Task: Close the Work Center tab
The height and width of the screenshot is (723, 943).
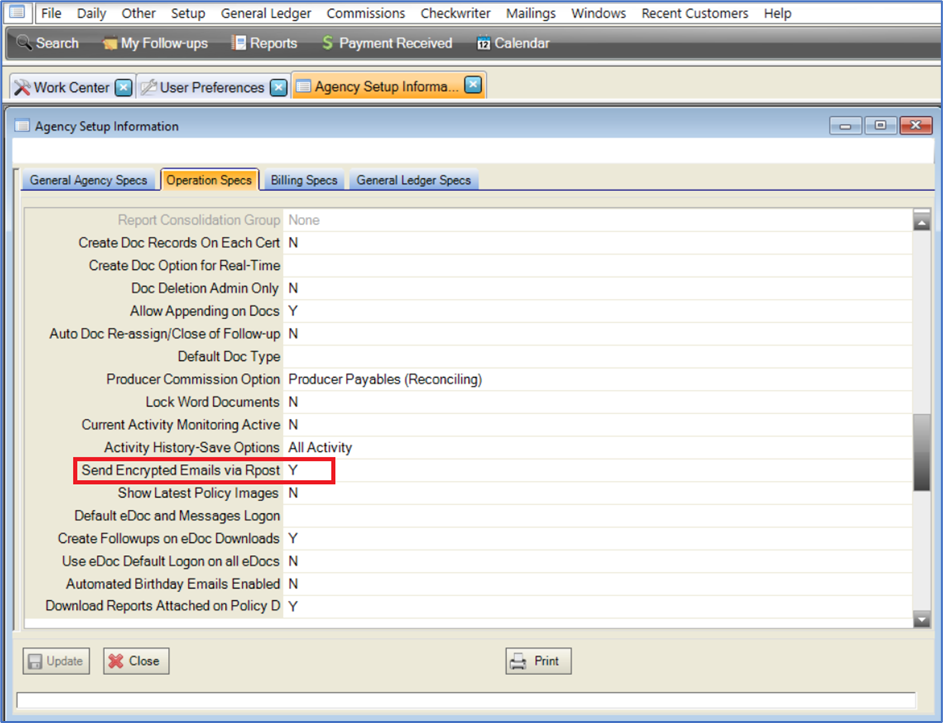Action: (123, 87)
